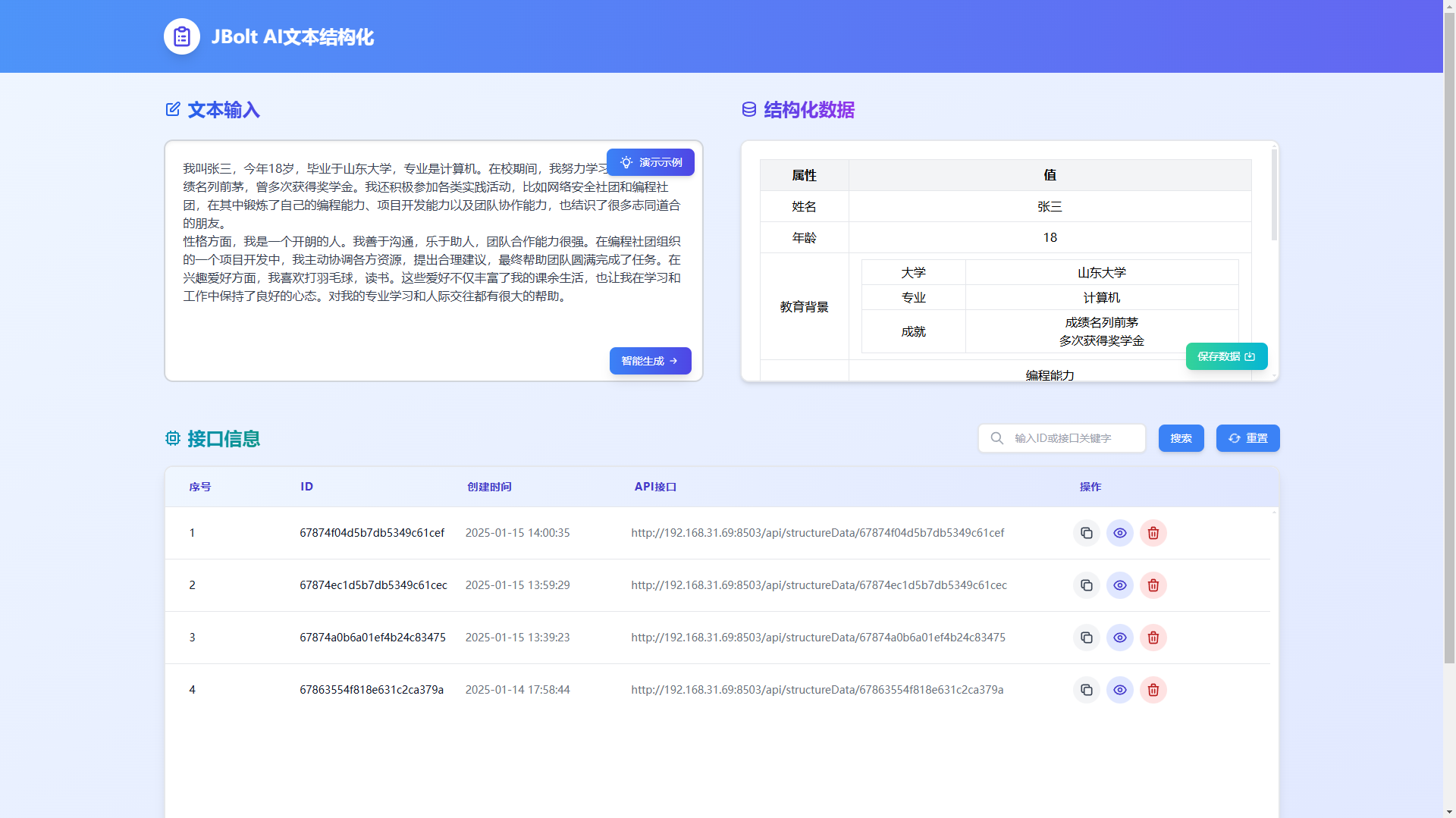The width and height of the screenshot is (1456, 818).
Task: Click the edit icon beside 文本输入
Action: pos(173,109)
